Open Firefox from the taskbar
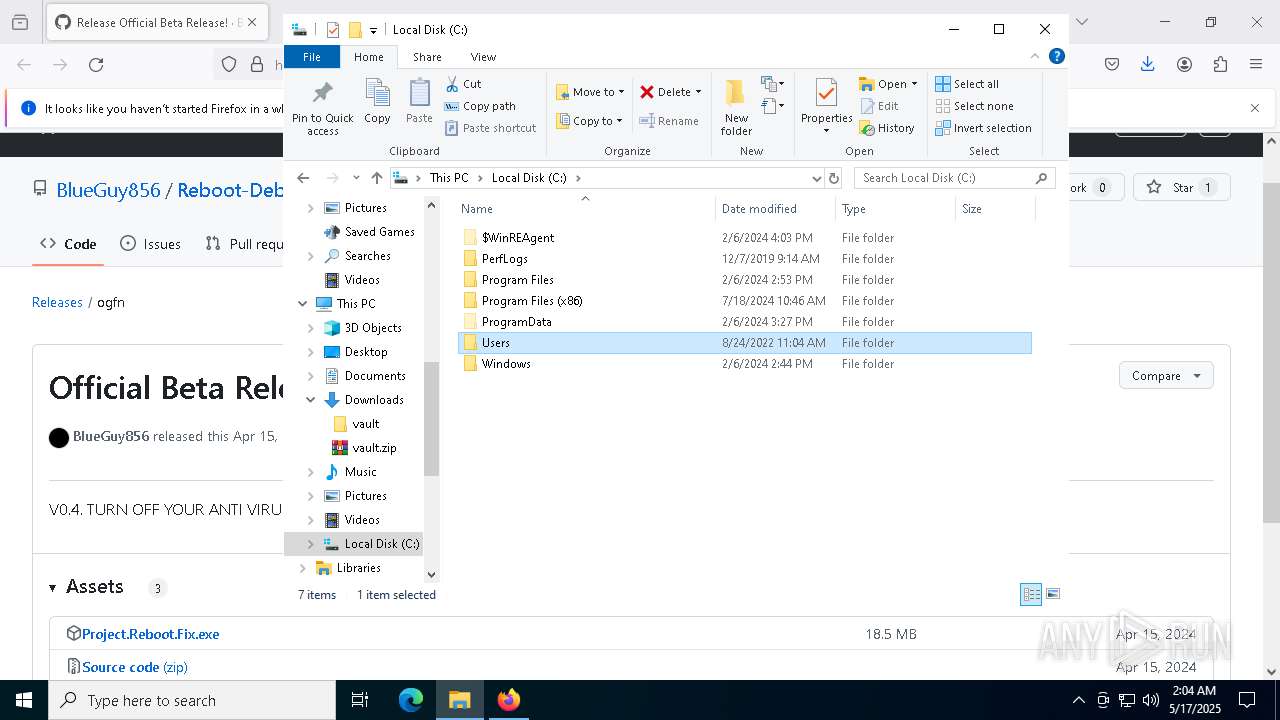Viewport: 1280px width, 720px height. tap(509, 700)
